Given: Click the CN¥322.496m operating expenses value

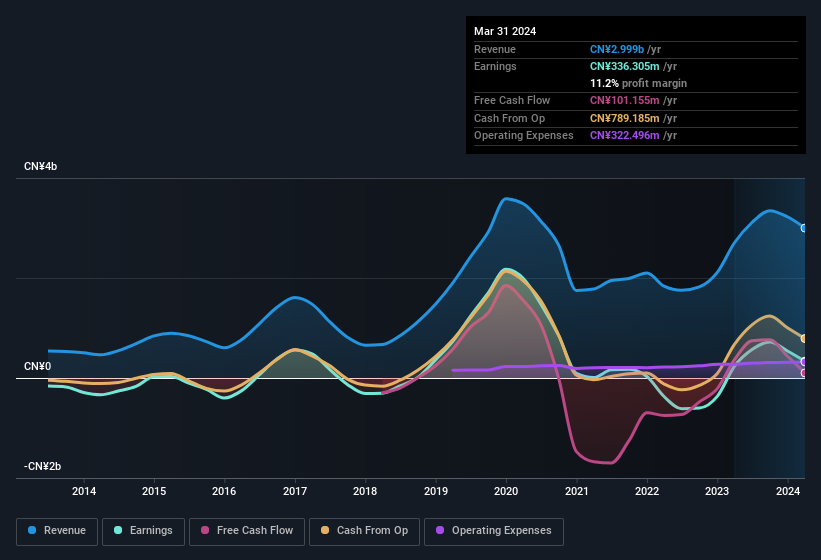Looking at the screenshot, I should tap(625, 136).
